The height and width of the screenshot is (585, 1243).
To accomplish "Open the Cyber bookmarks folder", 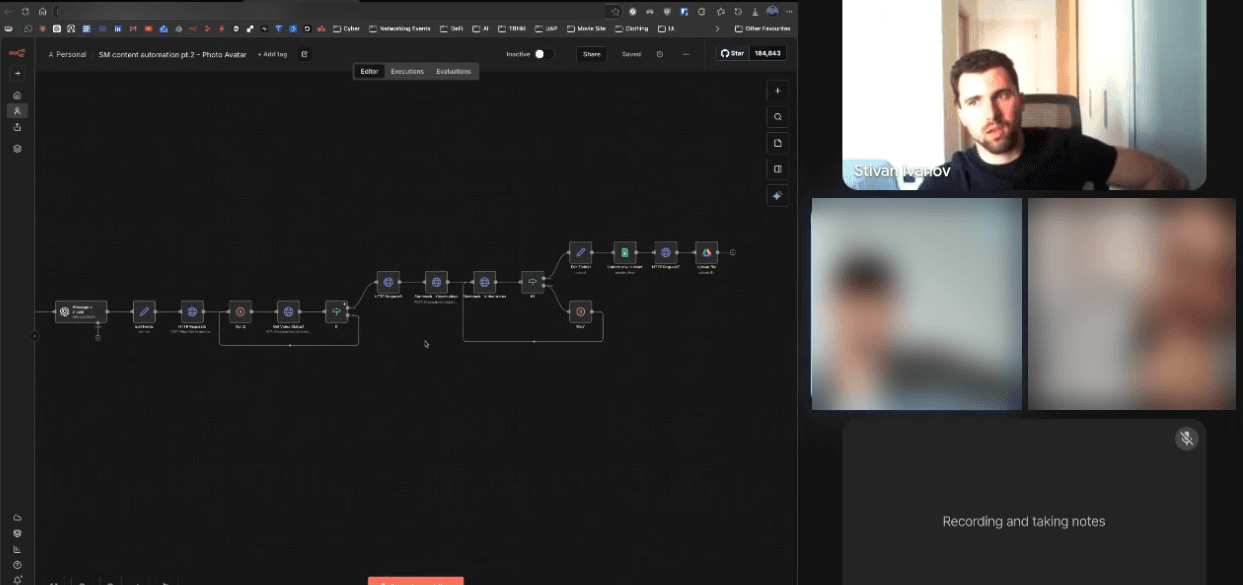I will [346, 28].
